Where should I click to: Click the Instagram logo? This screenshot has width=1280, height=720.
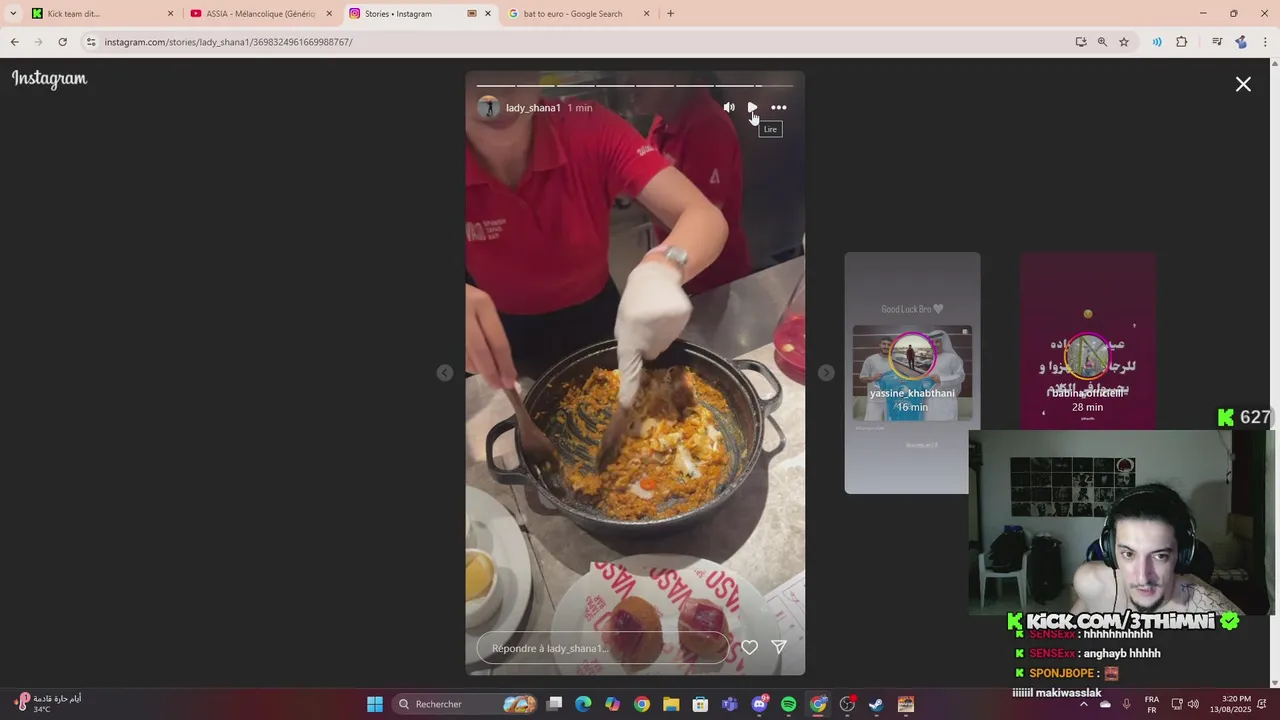[x=49, y=79]
